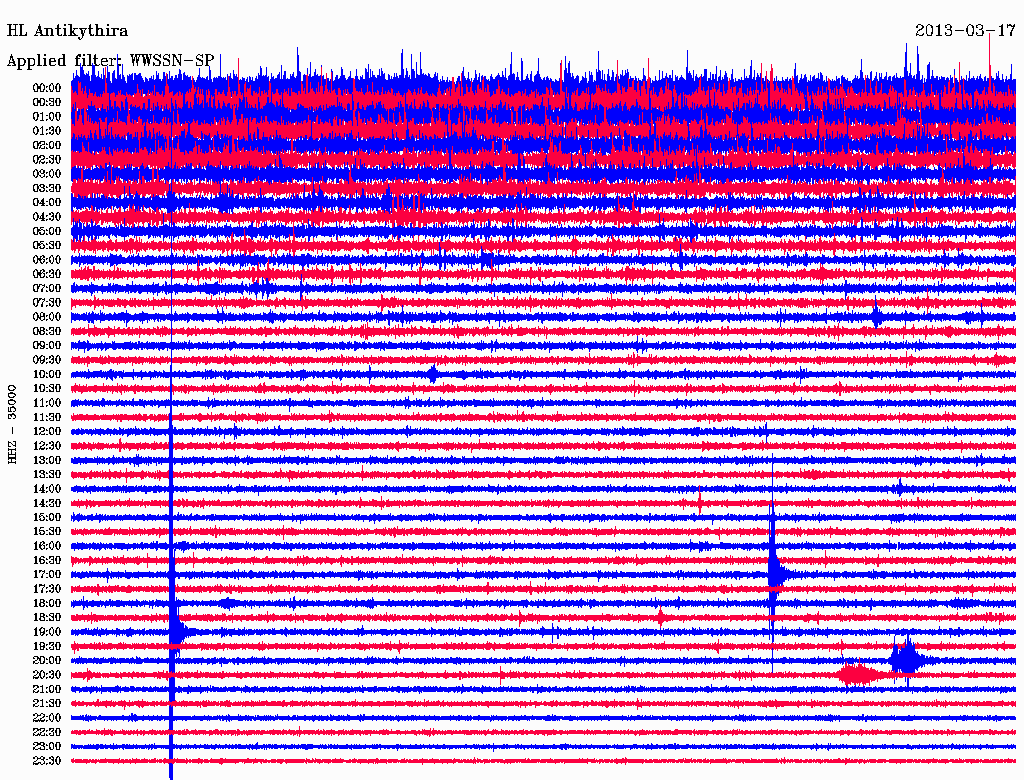This screenshot has height=780, width=1024.
Task: Select the 19:00 time label
Action: 47,632
